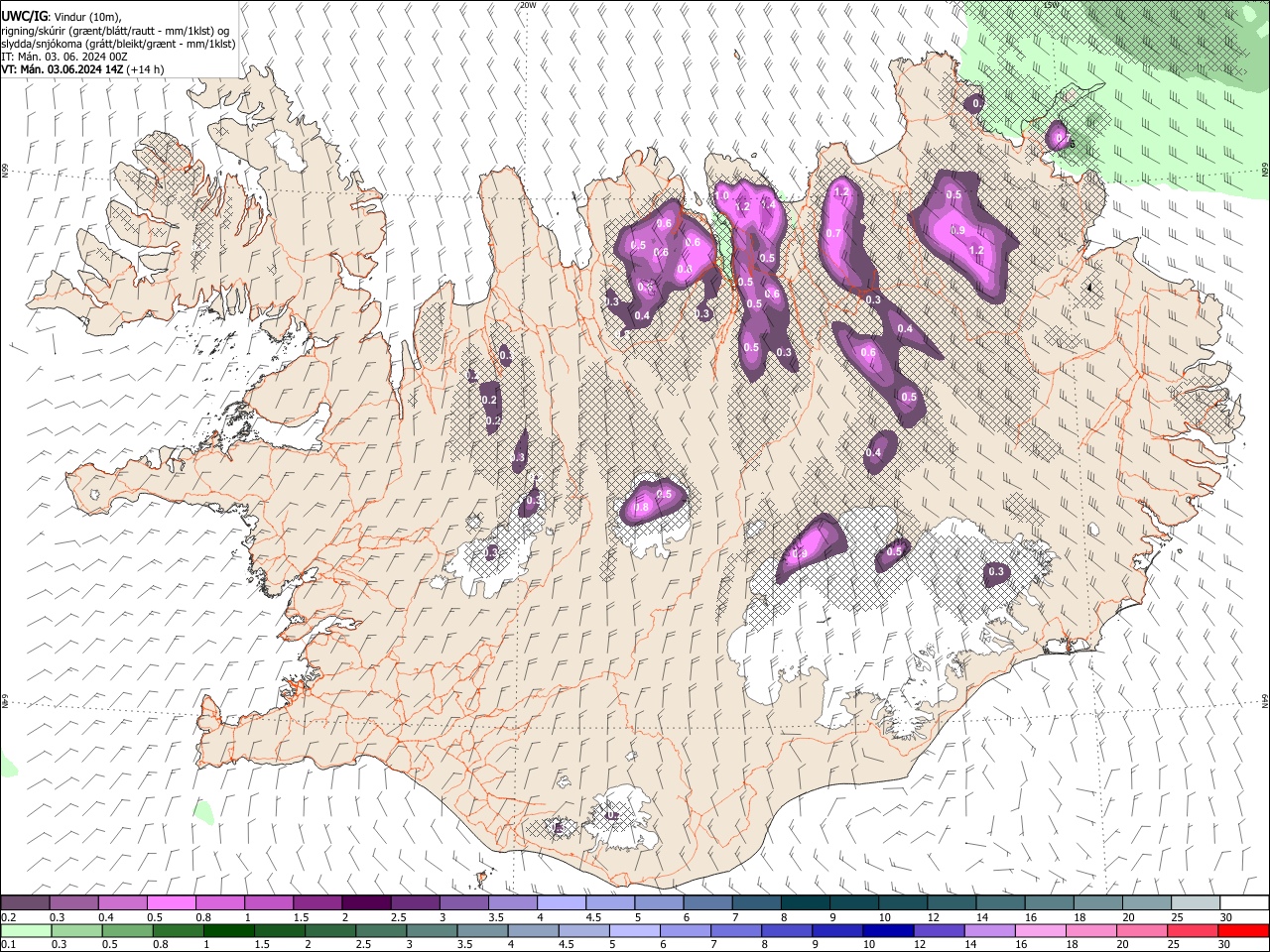Click the 'UWC/IG: Vindur (10m),' title line
Image resolution: width=1270 pixels, height=952 pixels.
coord(62,16)
